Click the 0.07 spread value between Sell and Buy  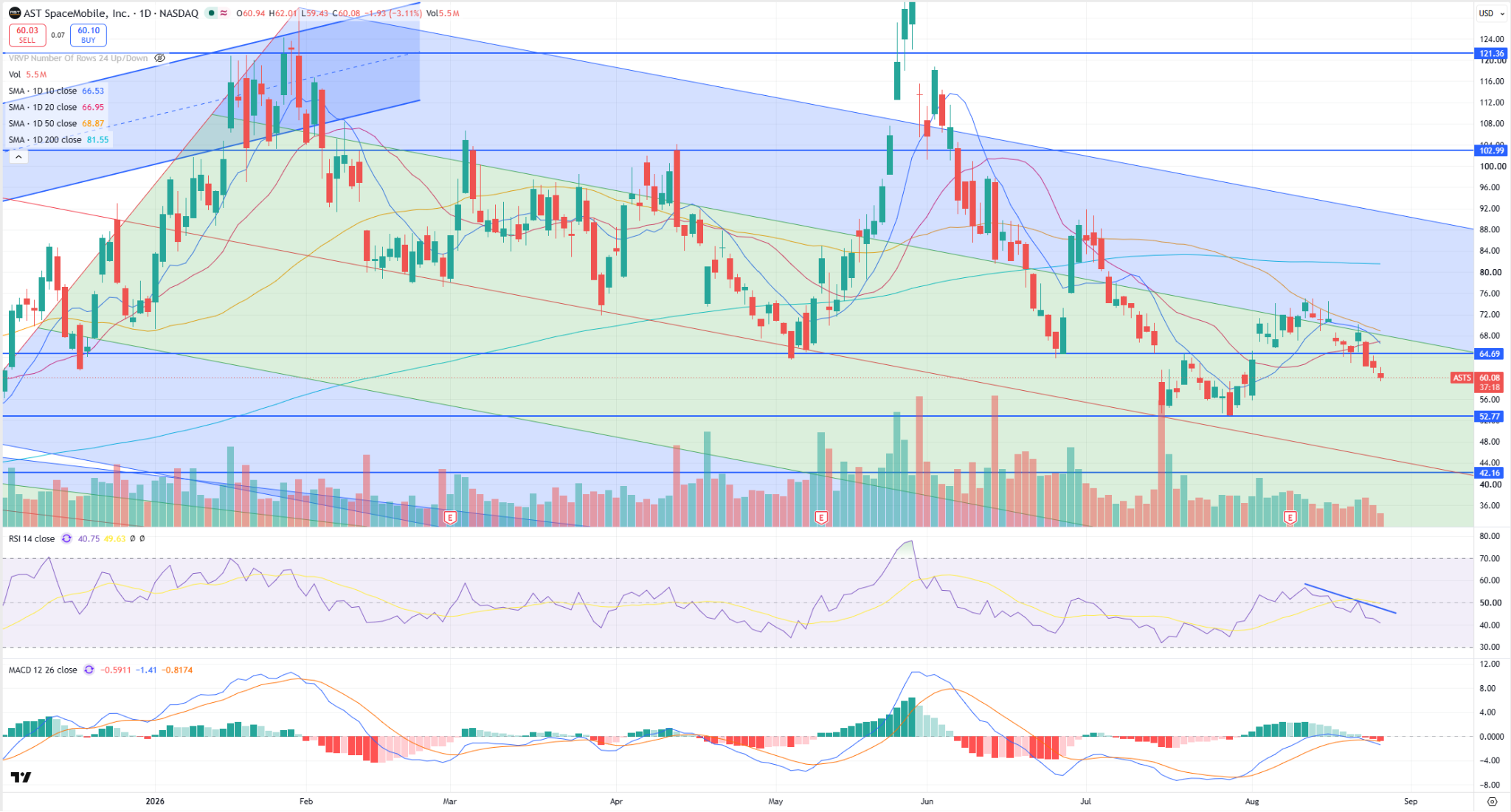[x=58, y=35]
